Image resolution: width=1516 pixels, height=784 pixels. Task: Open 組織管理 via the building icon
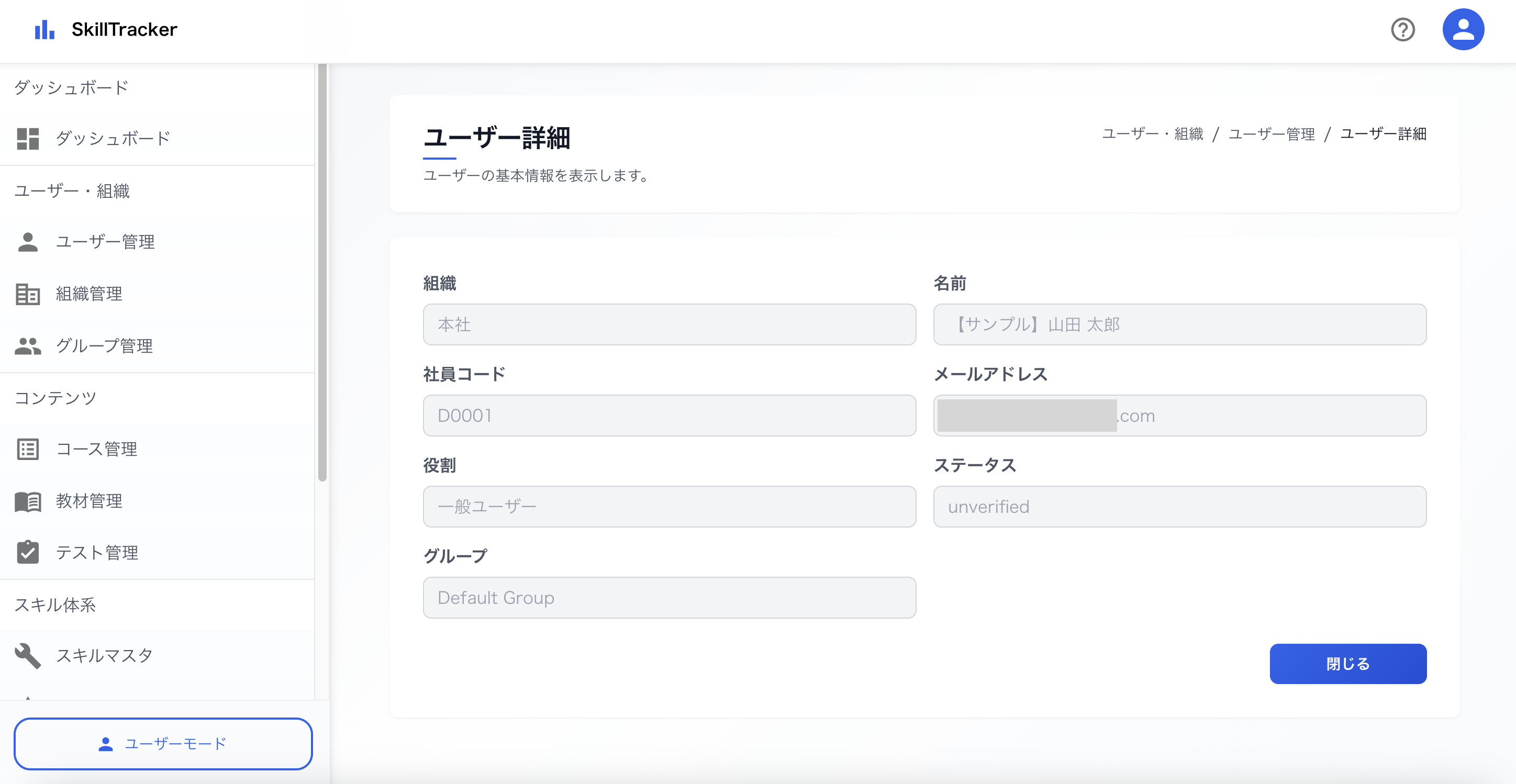[x=27, y=294]
